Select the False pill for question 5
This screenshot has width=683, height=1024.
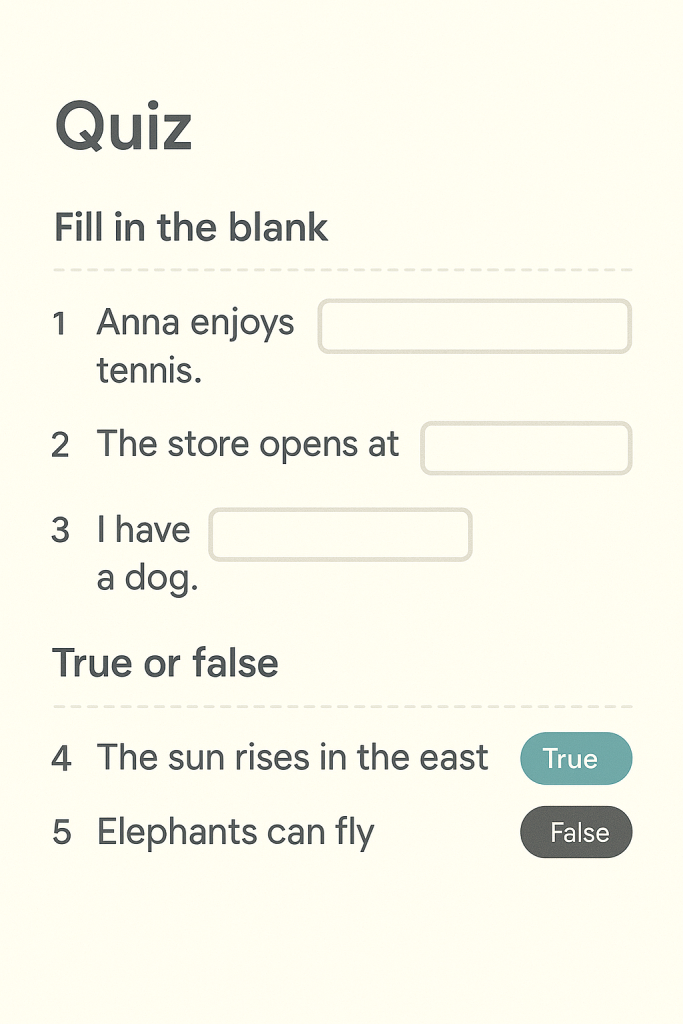[576, 832]
